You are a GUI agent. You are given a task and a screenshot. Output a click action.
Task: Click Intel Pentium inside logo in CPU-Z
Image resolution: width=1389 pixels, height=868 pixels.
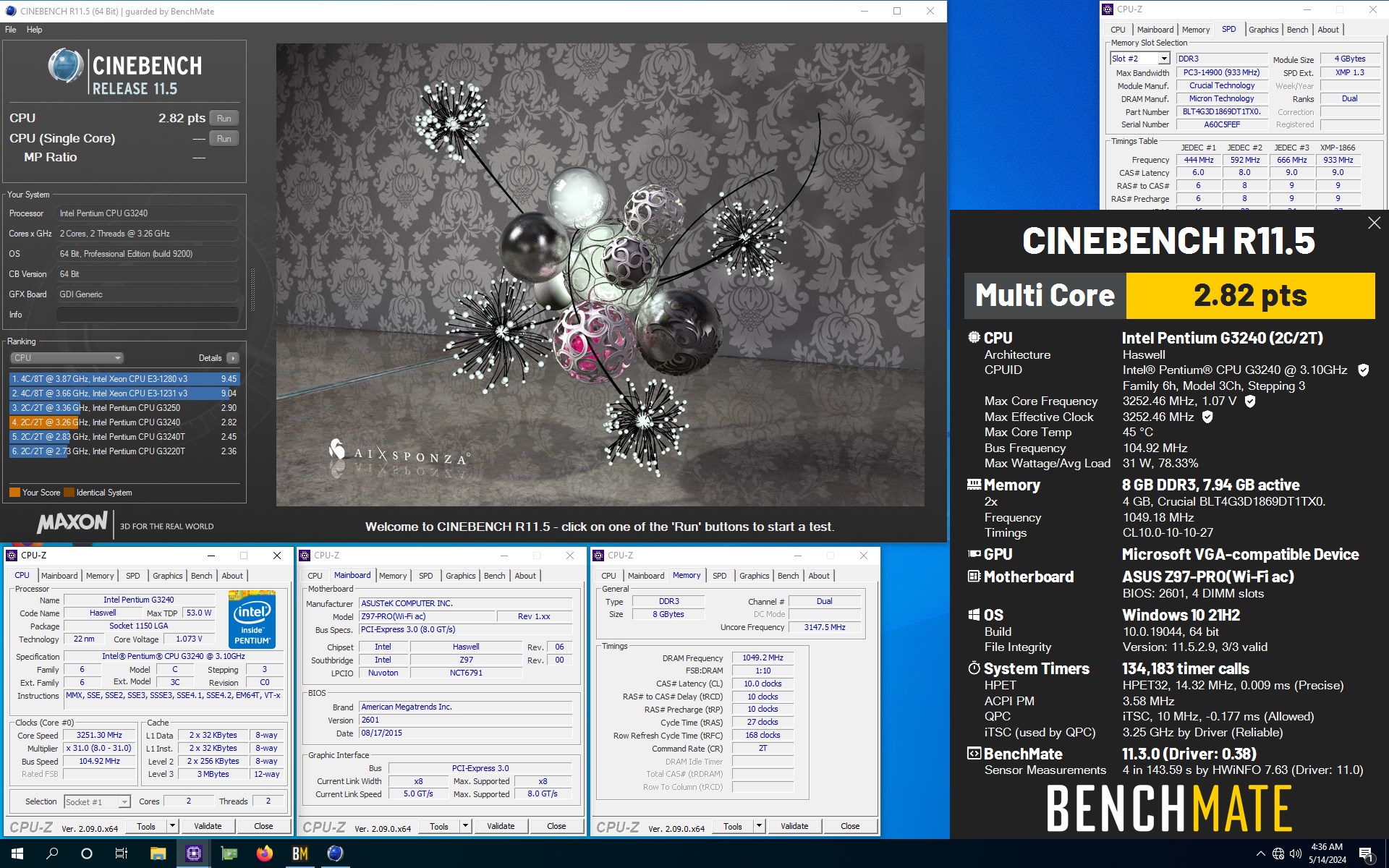(x=252, y=619)
